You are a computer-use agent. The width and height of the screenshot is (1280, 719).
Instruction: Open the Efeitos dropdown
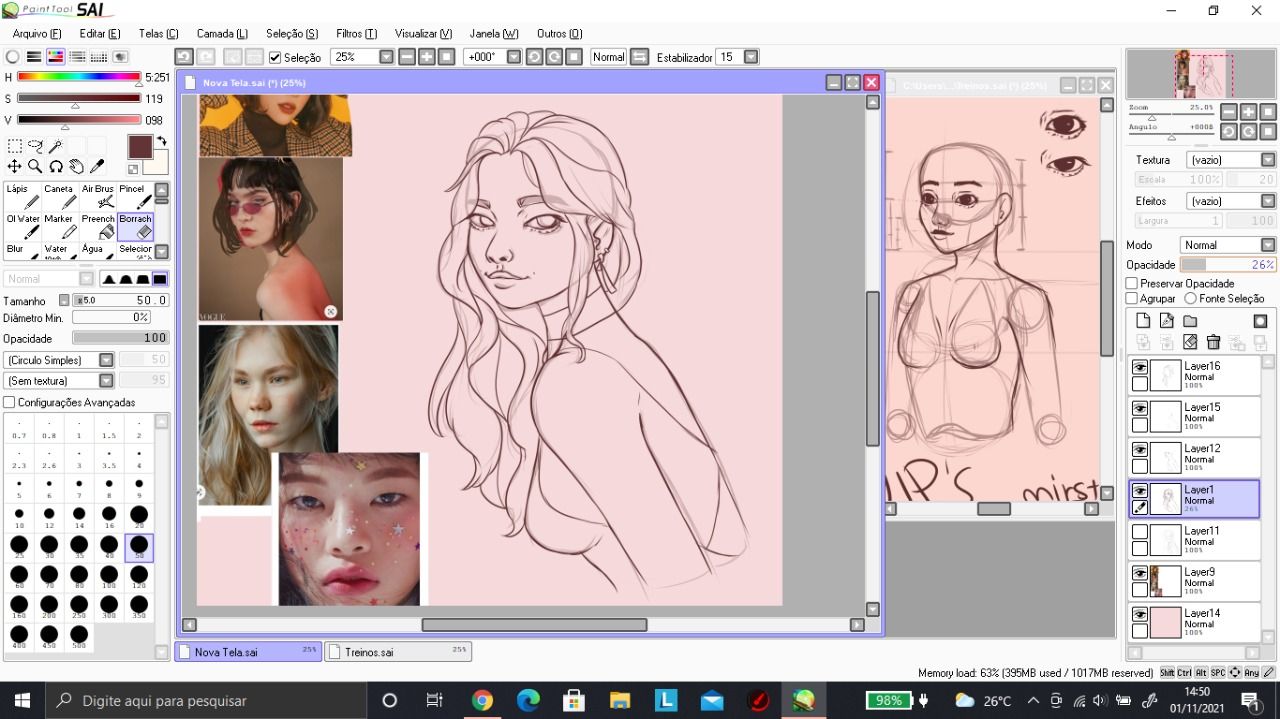1229,201
